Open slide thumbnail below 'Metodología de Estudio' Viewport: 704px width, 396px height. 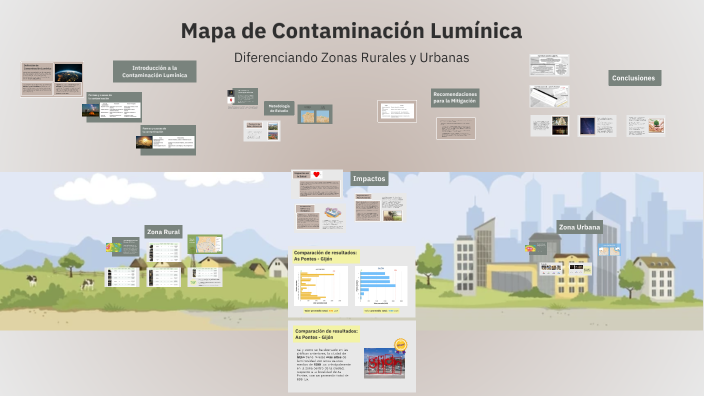click(262, 131)
